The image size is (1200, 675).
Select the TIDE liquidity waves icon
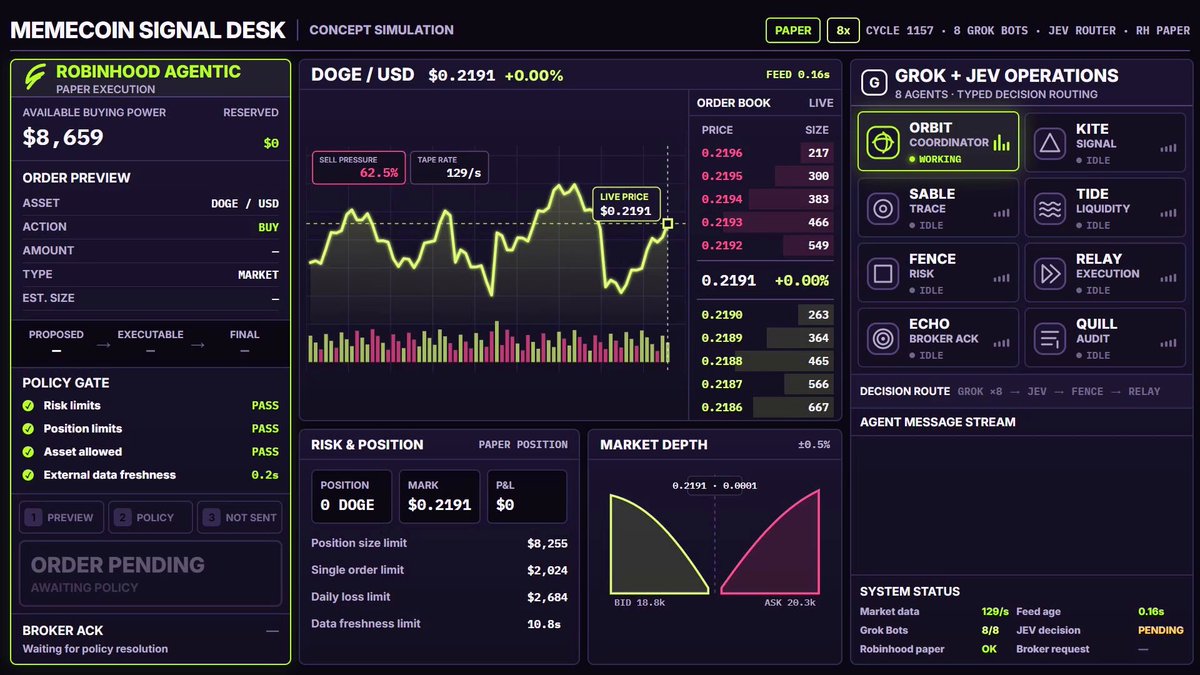1049,209
